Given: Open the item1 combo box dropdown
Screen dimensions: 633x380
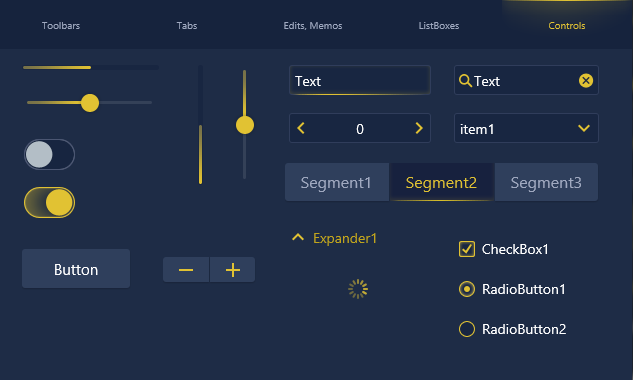Looking at the screenshot, I should (526, 128).
